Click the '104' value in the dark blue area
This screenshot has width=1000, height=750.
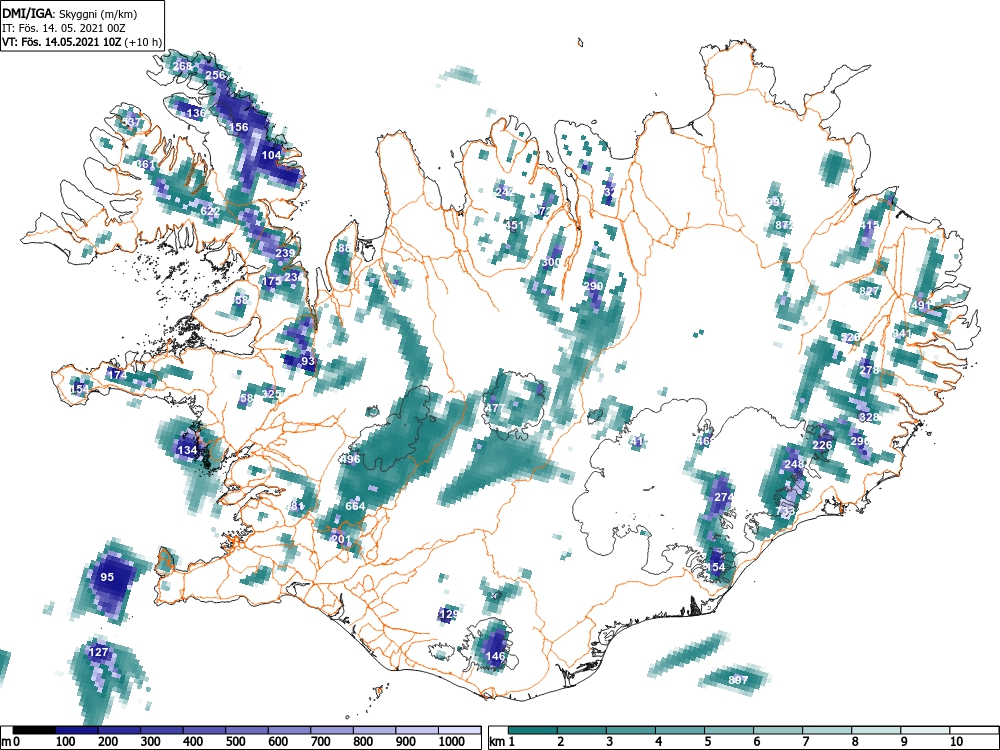pos(272,155)
